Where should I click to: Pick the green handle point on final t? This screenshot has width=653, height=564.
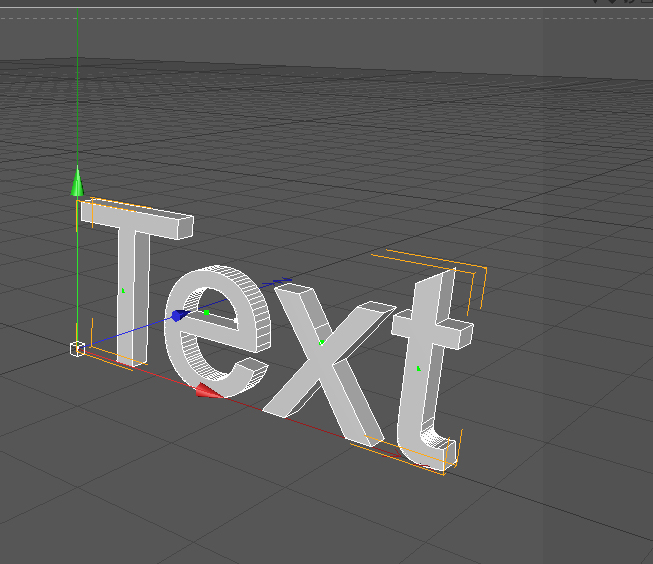click(418, 369)
